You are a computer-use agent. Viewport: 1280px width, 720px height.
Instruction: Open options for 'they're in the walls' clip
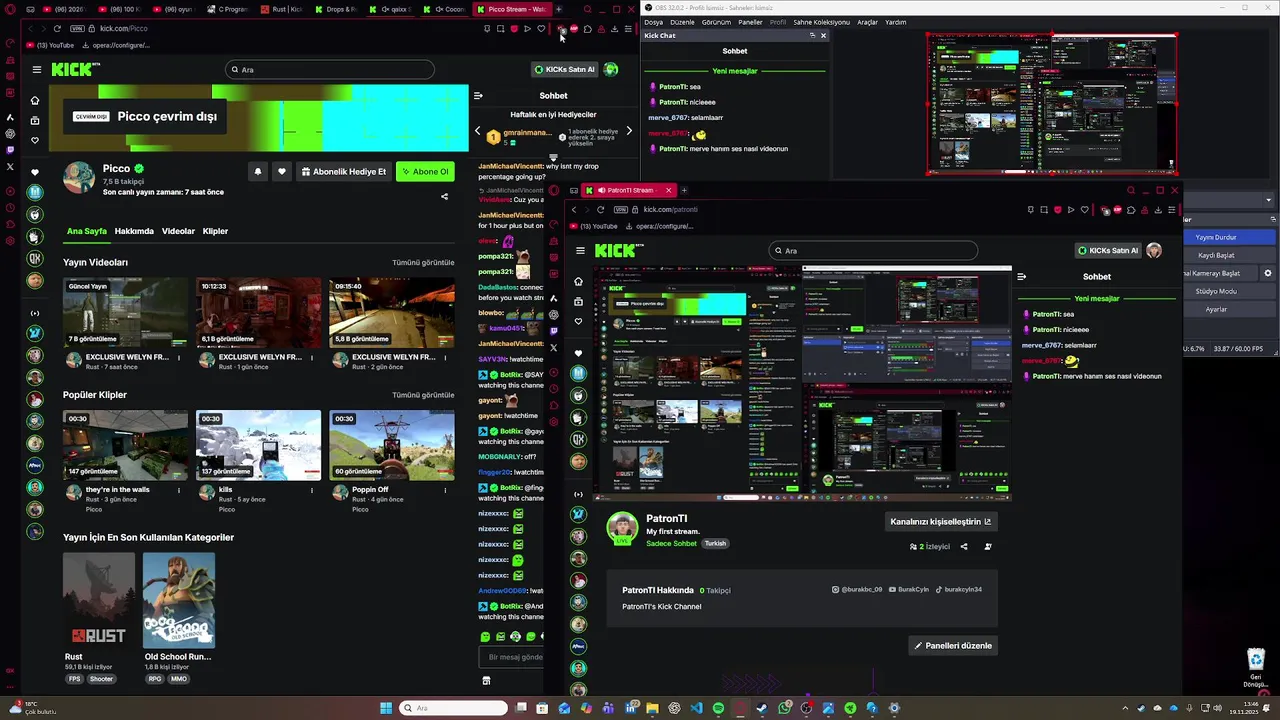[x=179, y=490]
